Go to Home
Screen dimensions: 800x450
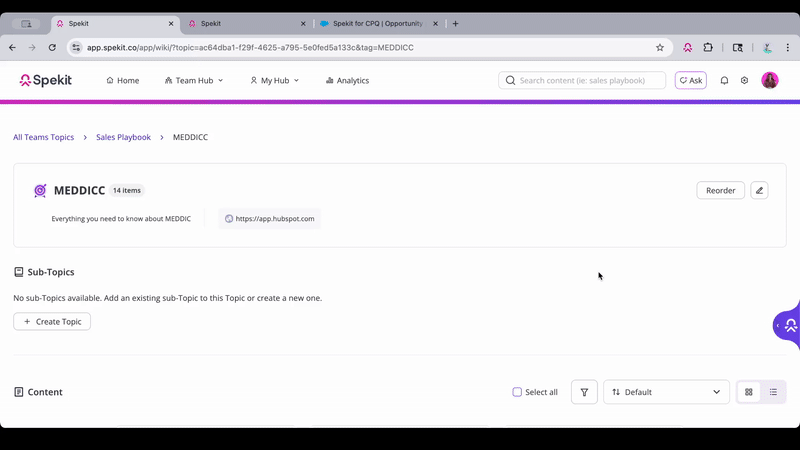[x=122, y=81]
